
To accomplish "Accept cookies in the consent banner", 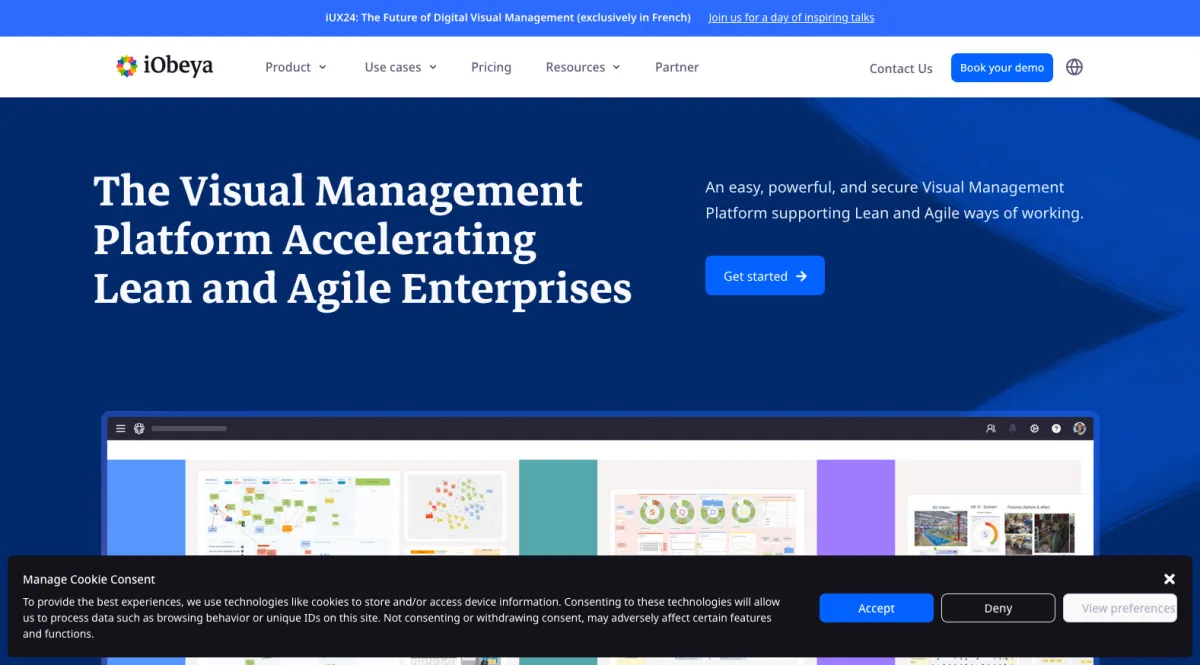I will [876, 608].
